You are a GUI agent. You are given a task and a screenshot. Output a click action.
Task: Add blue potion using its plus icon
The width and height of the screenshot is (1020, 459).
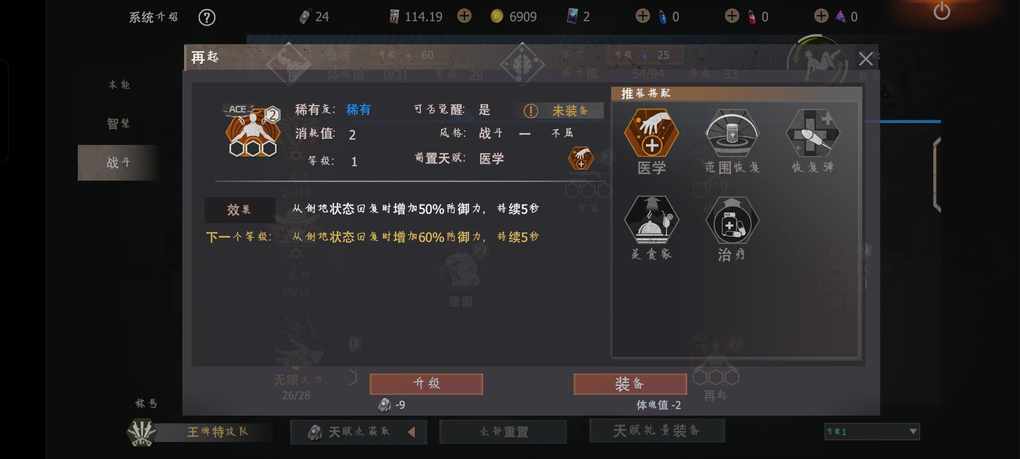(x=643, y=16)
